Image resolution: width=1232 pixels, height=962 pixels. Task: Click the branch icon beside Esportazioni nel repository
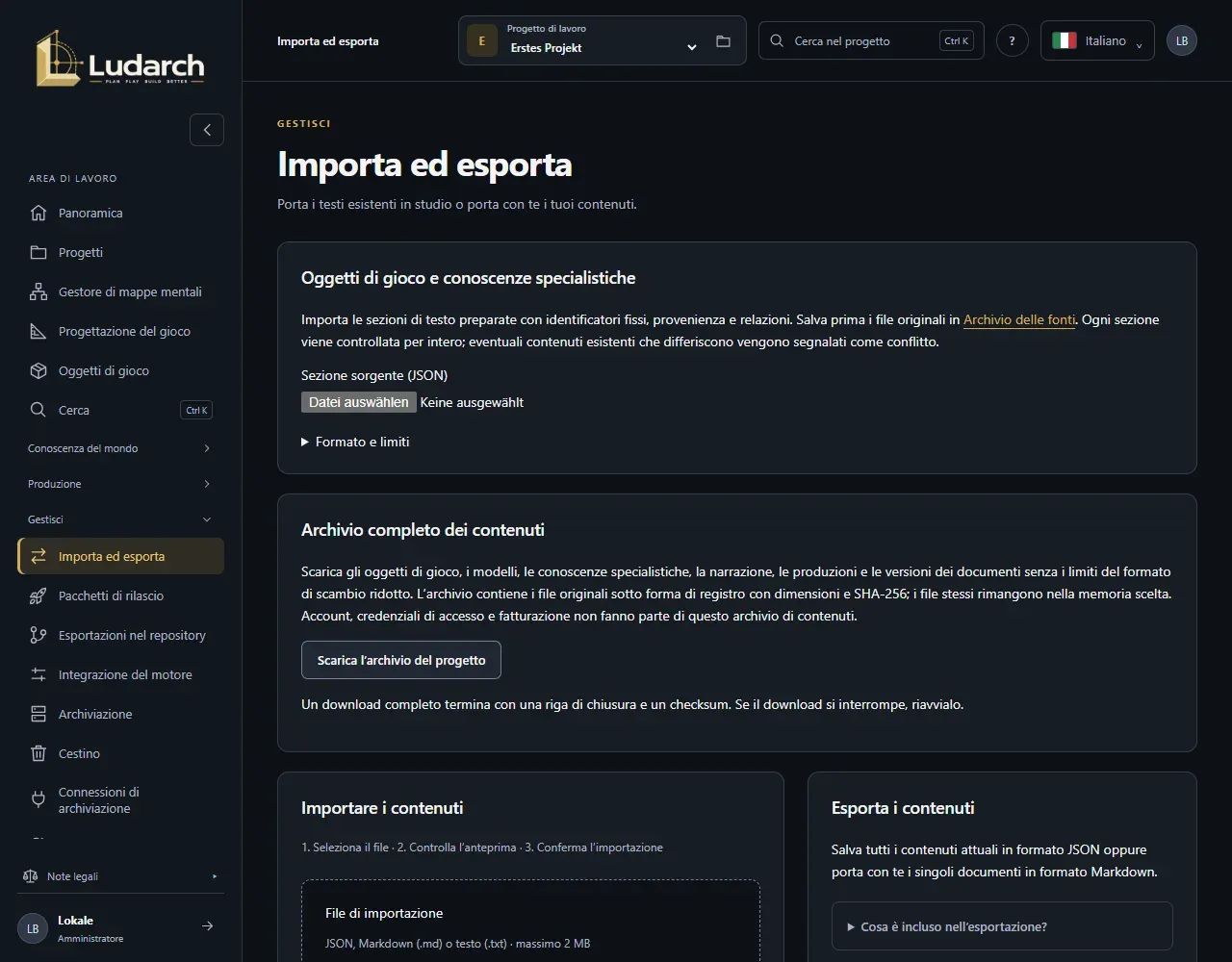38,635
